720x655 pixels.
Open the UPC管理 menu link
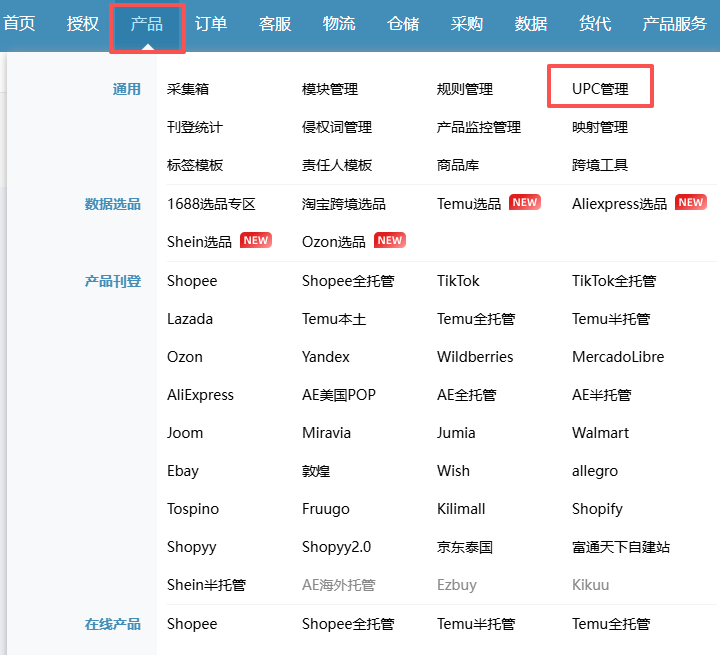click(x=600, y=89)
